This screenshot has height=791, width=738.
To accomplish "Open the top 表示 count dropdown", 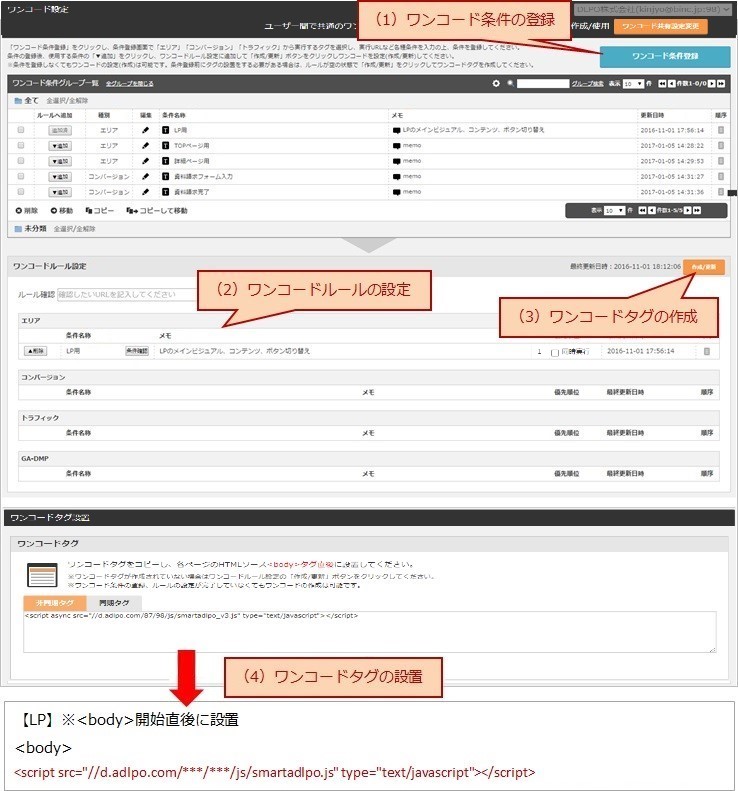I will click(633, 84).
